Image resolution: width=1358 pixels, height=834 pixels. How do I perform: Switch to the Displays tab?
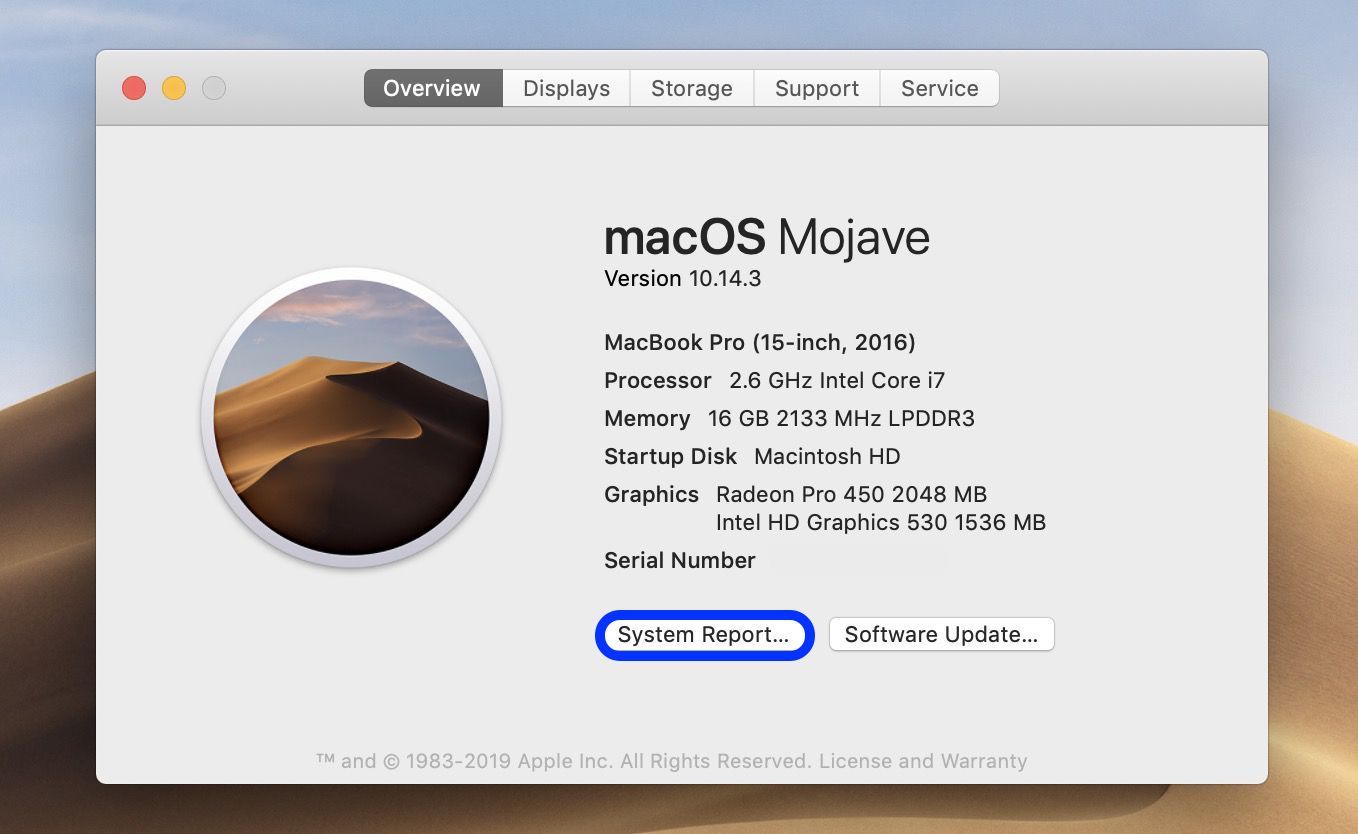(x=565, y=88)
